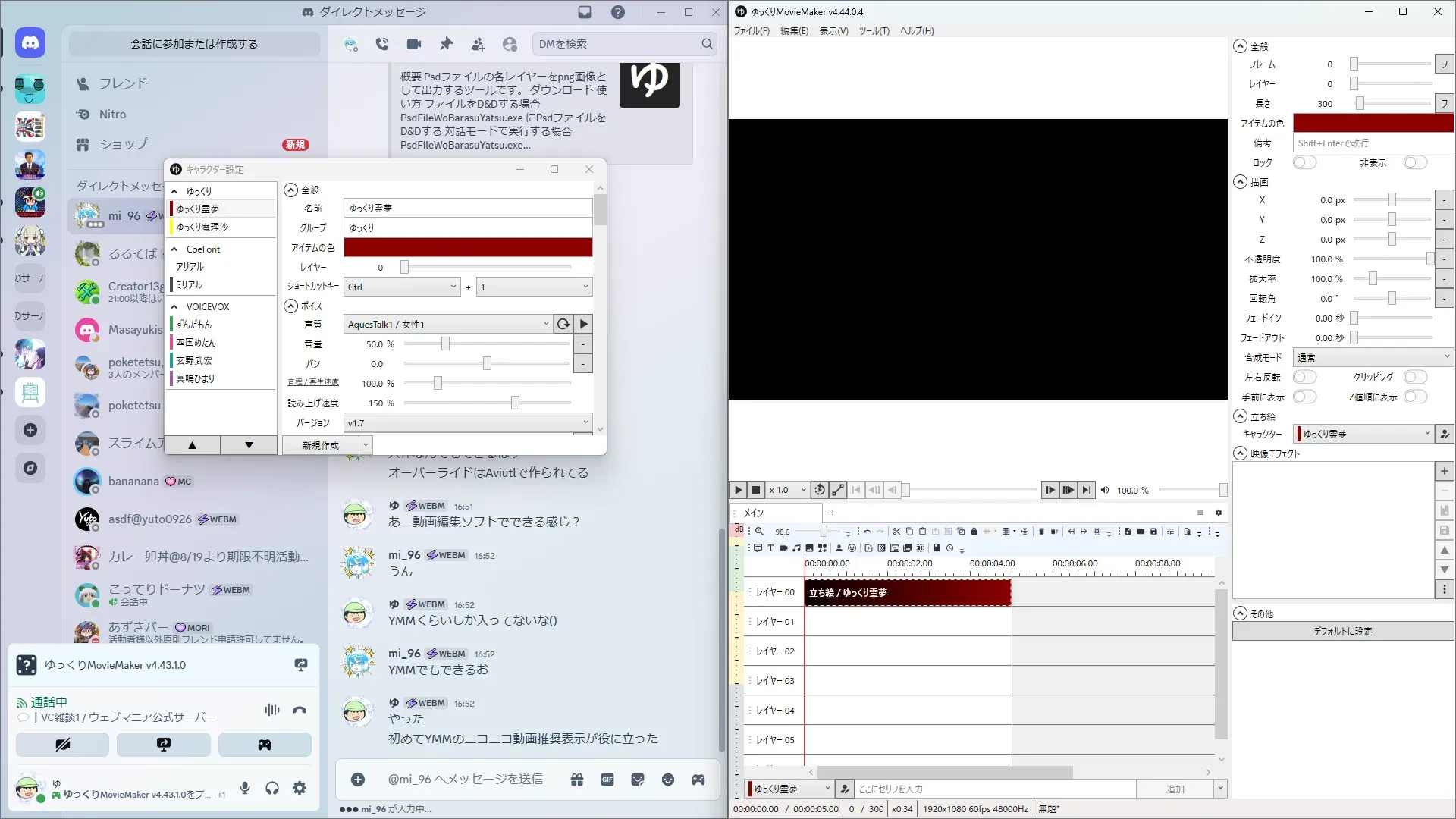Viewport: 1456px width, 819px height.
Task: Open pinned messages in Discord header
Action: click(446, 44)
